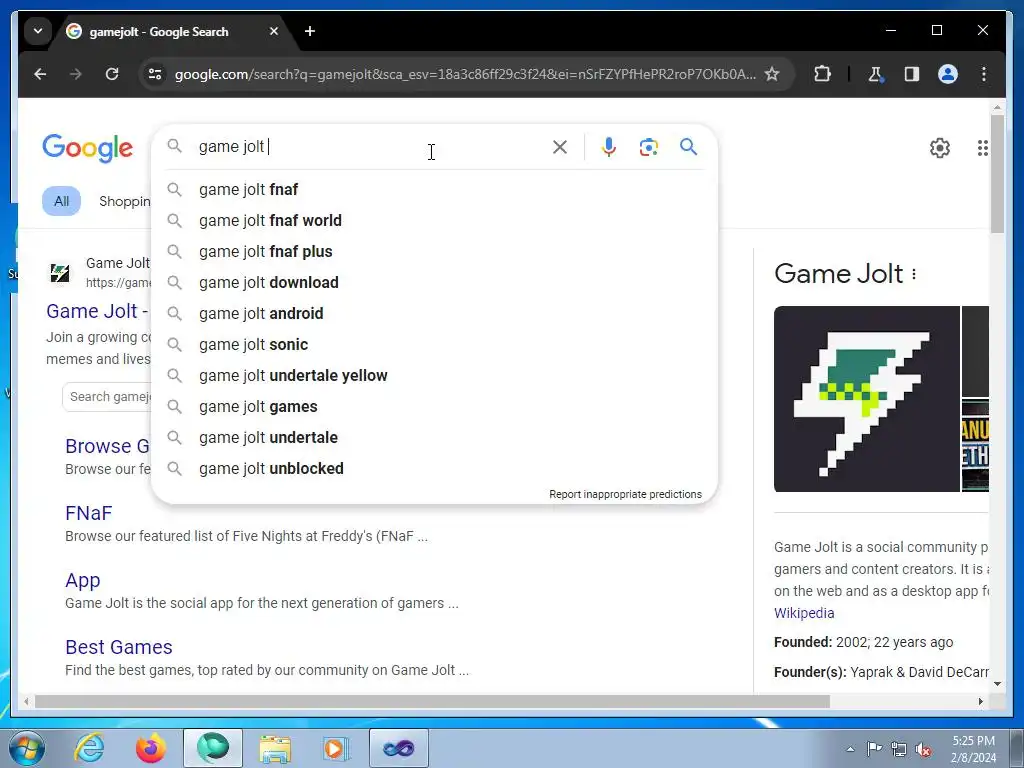This screenshot has height=768, width=1024.
Task: Open Chrome Labs flask icon
Action: tap(876, 74)
